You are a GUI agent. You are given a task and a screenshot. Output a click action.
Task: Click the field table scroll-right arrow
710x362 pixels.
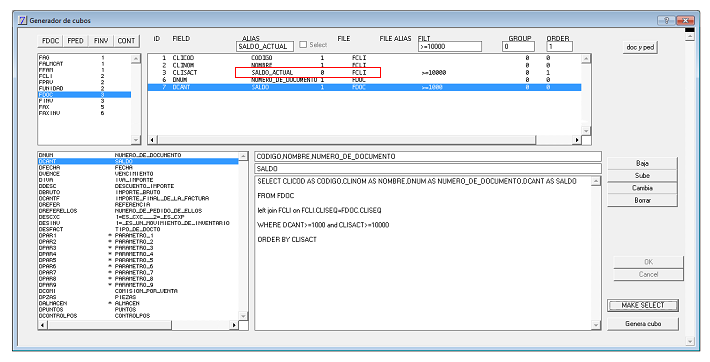pyautogui.click(x=576, y=140)
